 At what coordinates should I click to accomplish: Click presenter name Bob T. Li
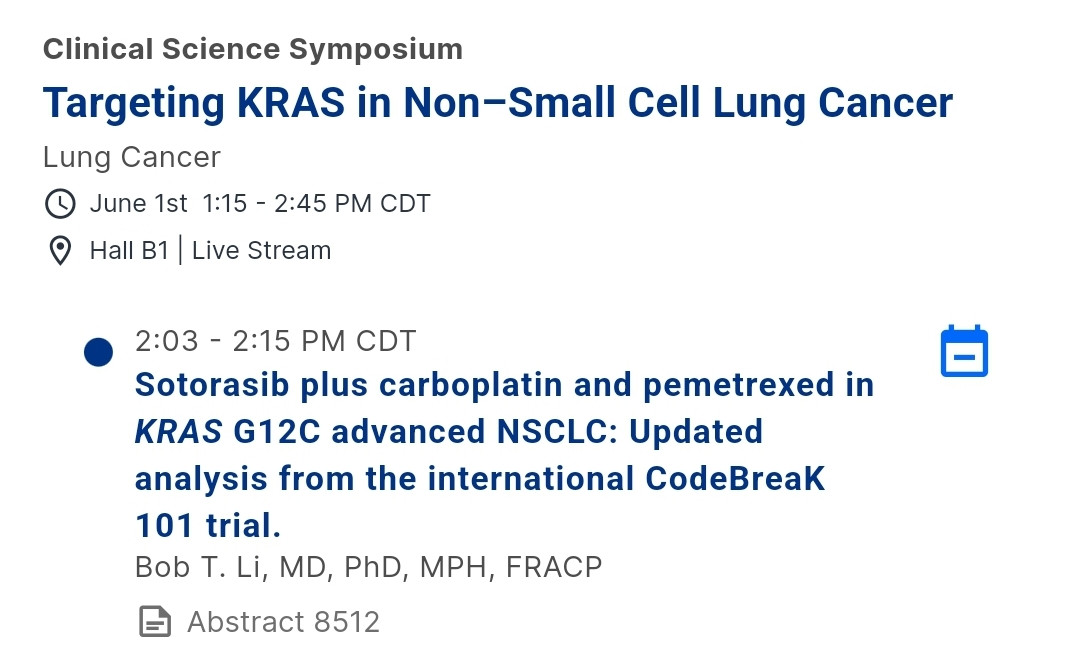point(200,567)
